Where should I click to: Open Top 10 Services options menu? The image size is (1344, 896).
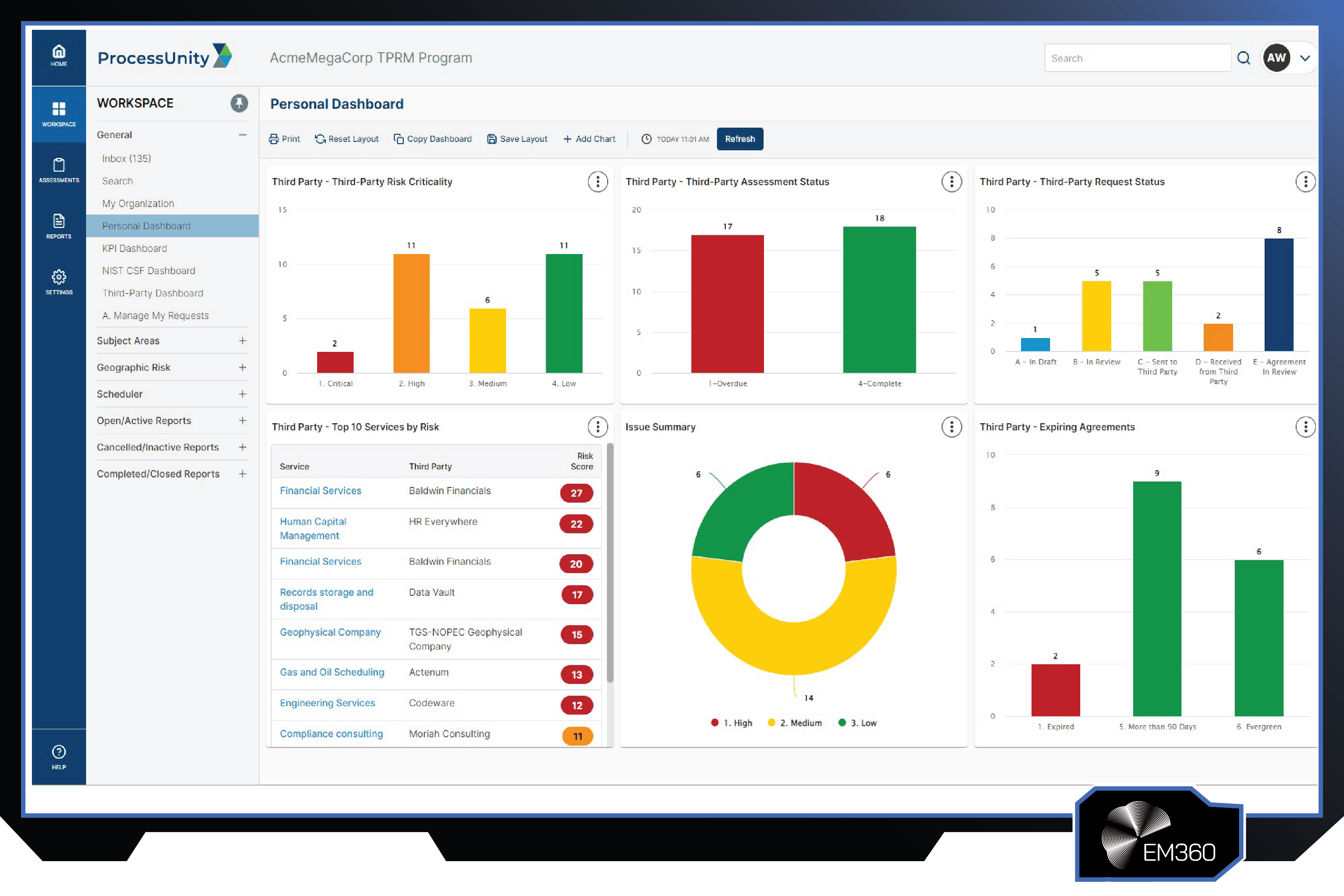pyautogui.click(x=597, y=427)
